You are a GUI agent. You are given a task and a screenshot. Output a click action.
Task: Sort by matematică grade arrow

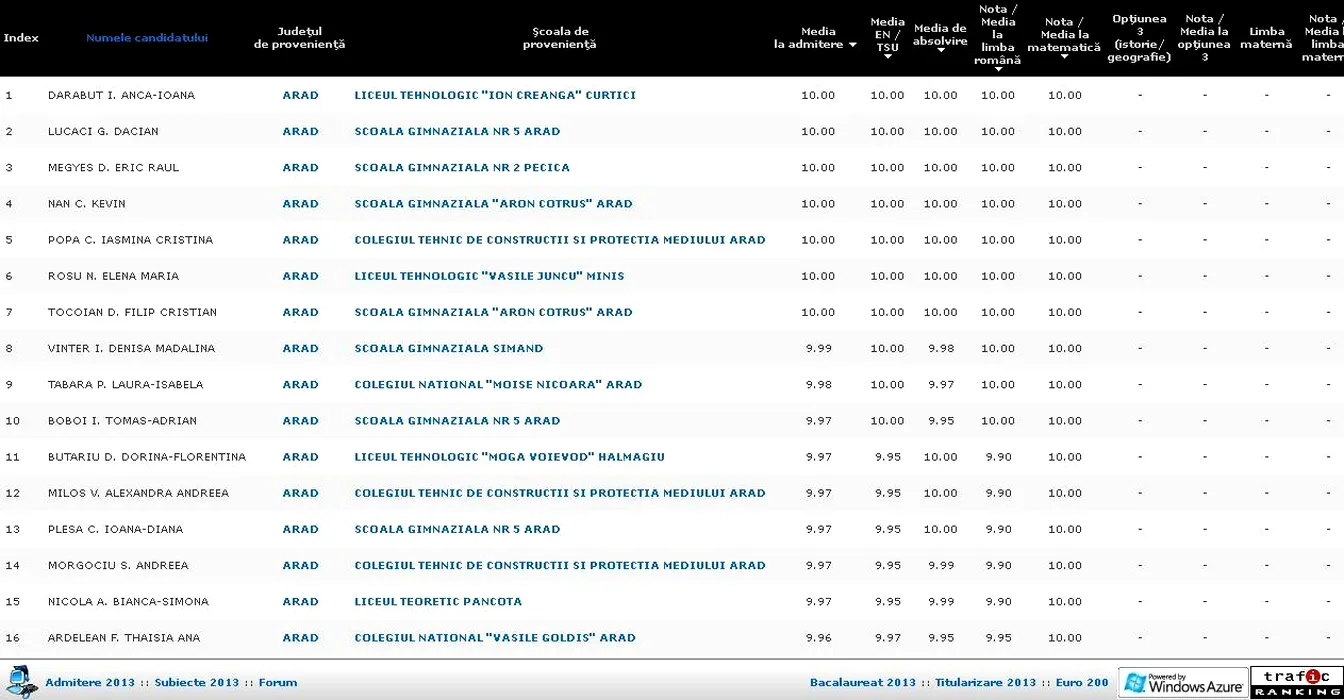(1064, 57)
